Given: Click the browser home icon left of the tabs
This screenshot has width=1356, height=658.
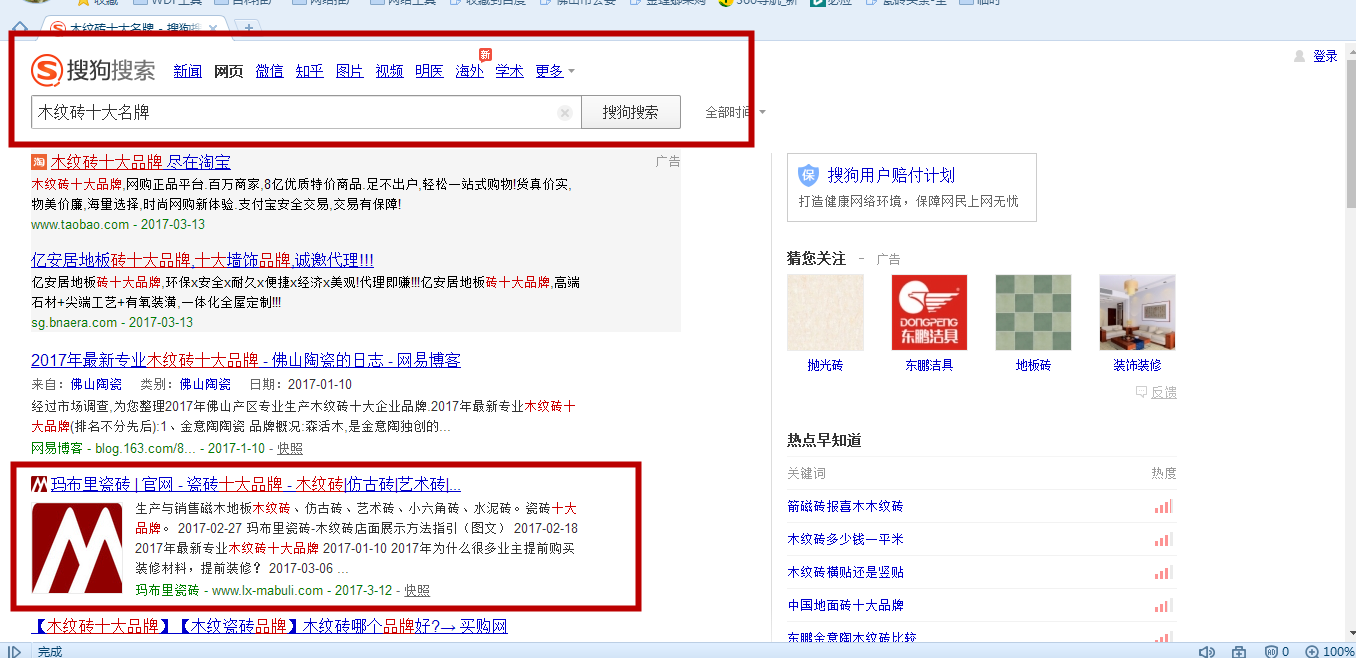Looking at the screenshot, I should (x=19, y=28).
